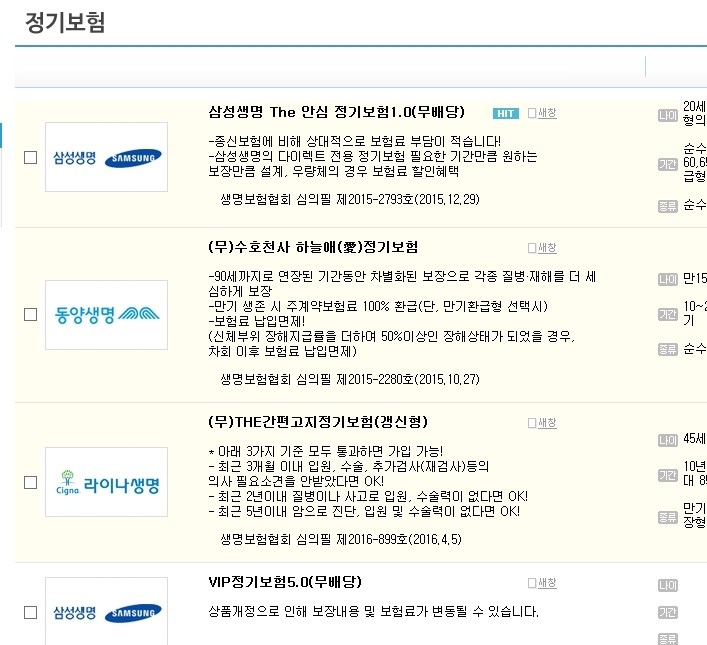
Task: Click text 생명보험협회 심의필 제2015-2793호(2015.12.29)
Action: [350, 199]
